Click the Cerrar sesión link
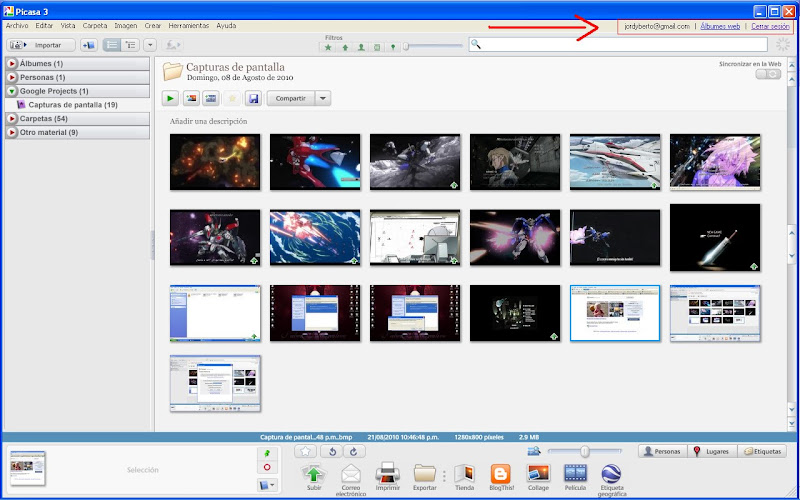Image resolution: width=800 pixels, height=500 pixels. (x=770, y=27)
